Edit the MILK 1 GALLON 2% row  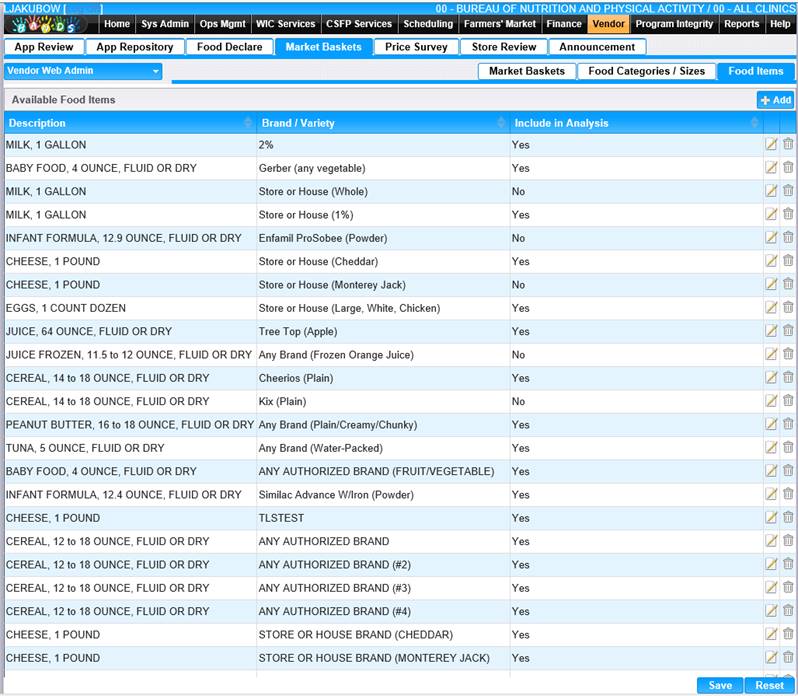pos(771,144)
